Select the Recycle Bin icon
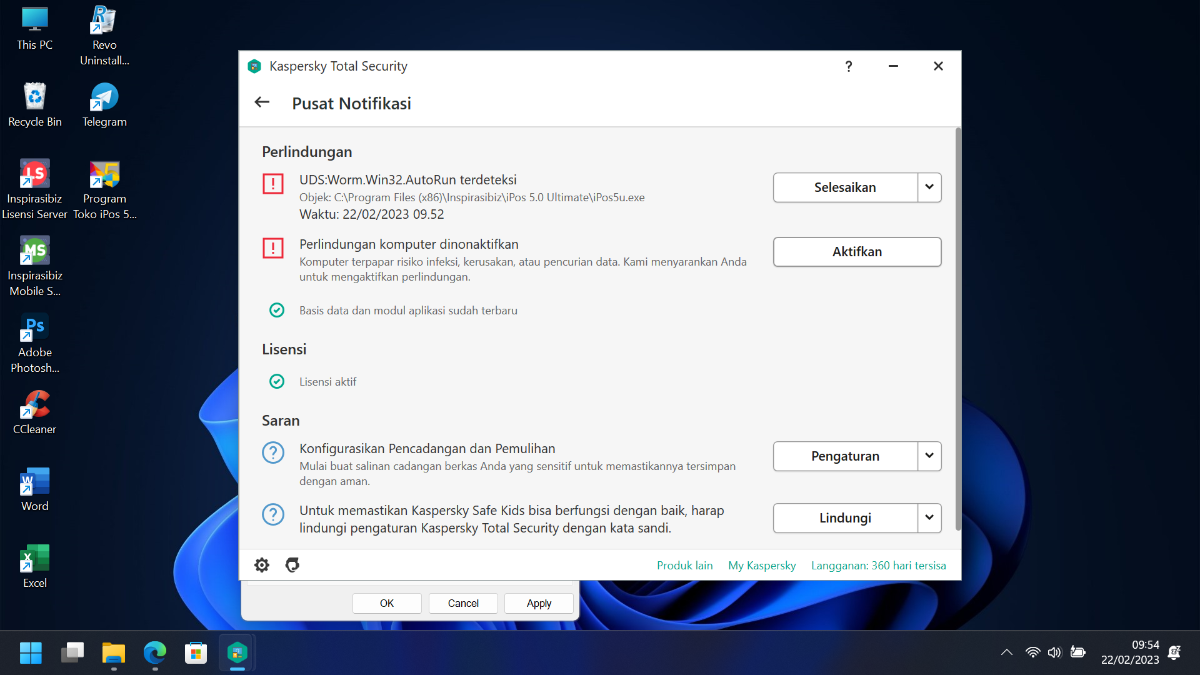The width and height of the screenshot is (1200, 675). click(x=35, y=104)
